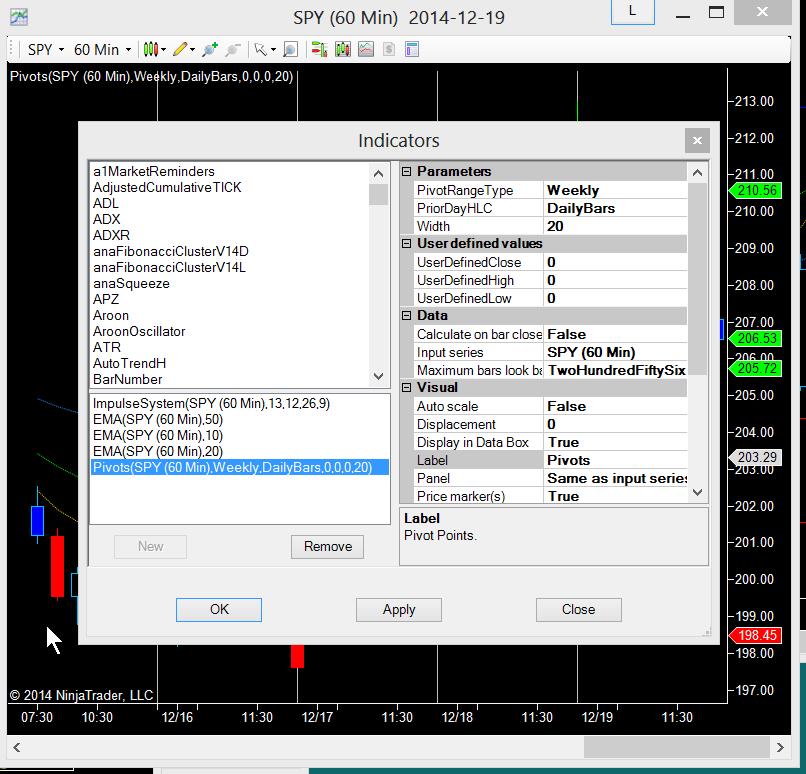Click the L link button in title bar

[632, 12]
